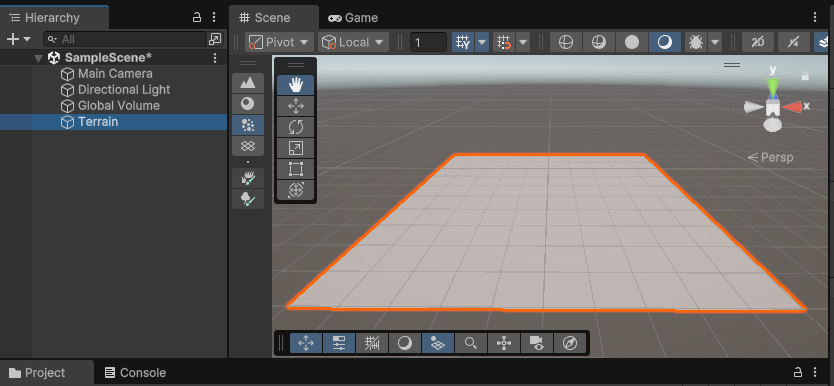Click the green Y axis cone on gizmo
Image resolution: width=834 pixels, height=386 pixels.
[773, 87]
